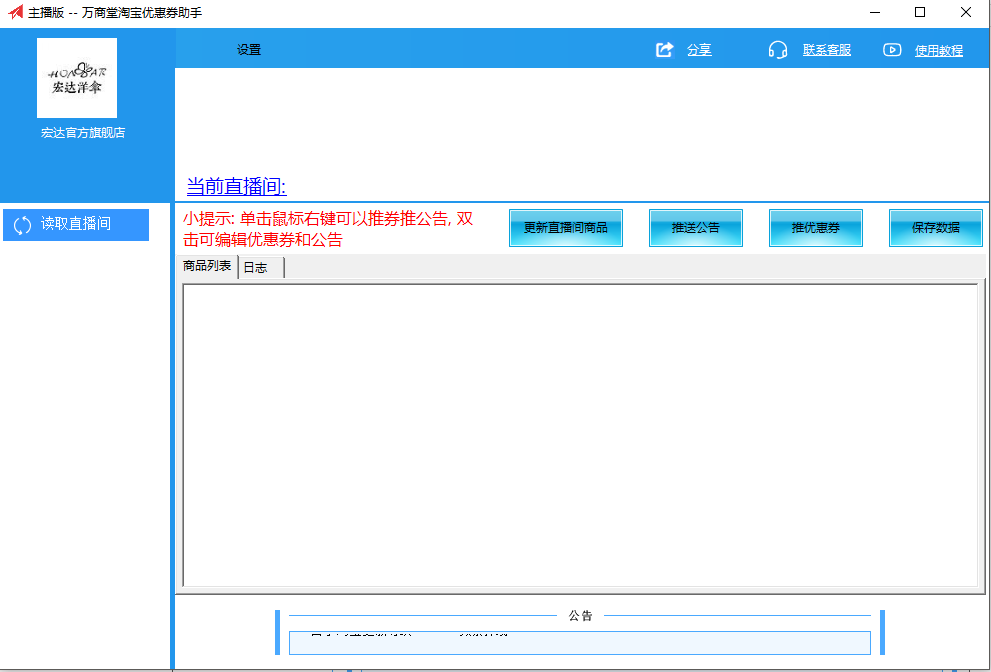Open the 设置 menu
Image resolution: width=991 pixels, height=672 pixels.
click(x=249, y=50)
